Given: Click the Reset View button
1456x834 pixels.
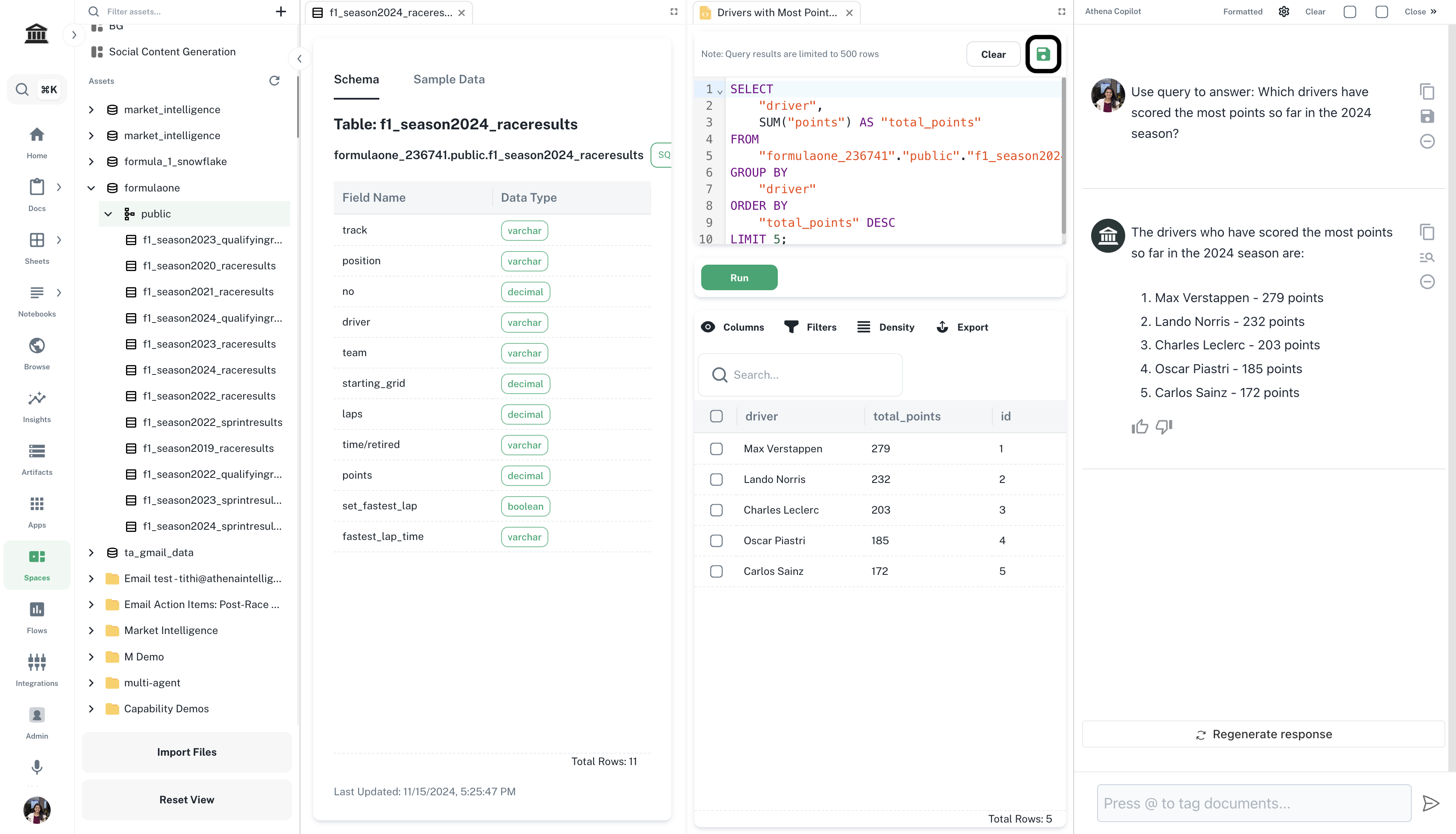Looking at the screenshot, I should point(187,800).
